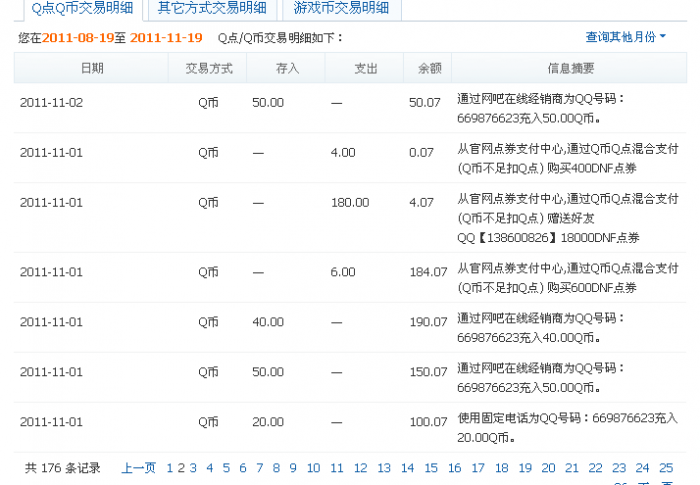700x485 pixels.
Task: Select the date 2011-11-02 cell
Action: click(x=52, y=103)
